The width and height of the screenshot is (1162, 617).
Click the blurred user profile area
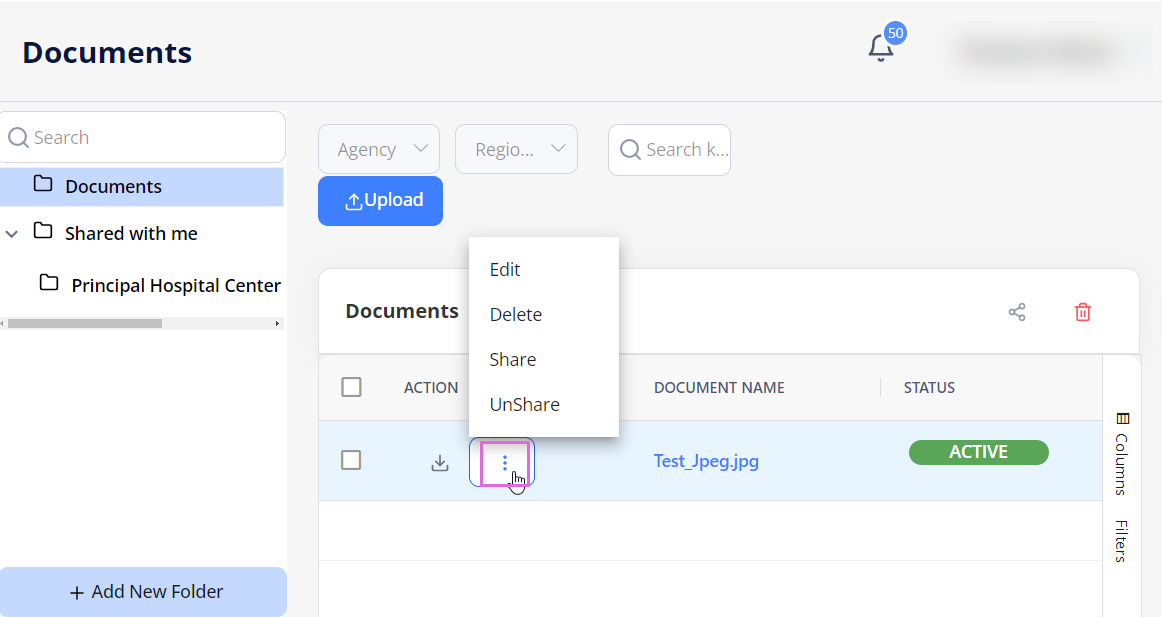pos(1038,52)
